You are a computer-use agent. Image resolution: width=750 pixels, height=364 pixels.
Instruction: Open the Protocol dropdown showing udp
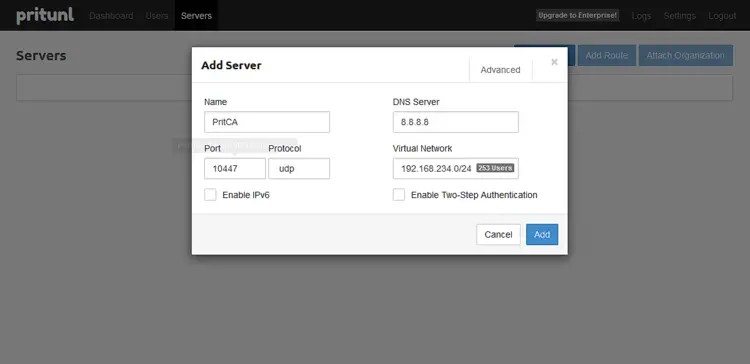click(299, 169)
